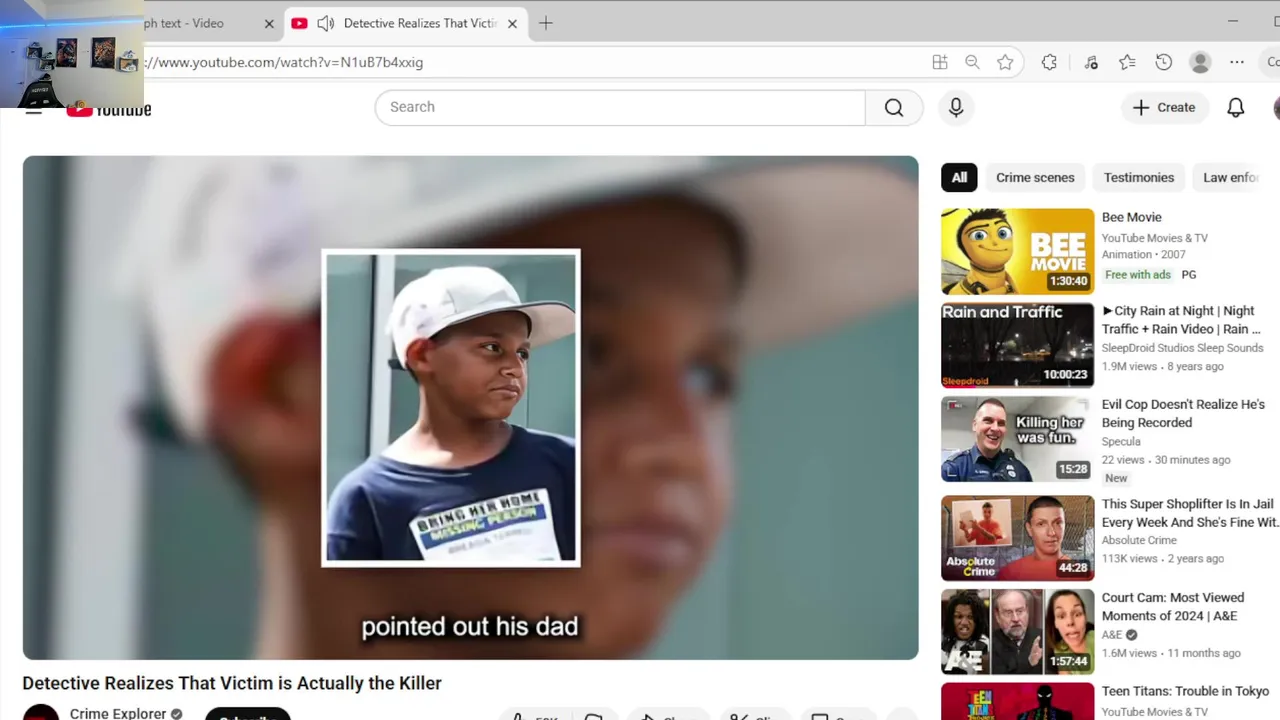Open the Create menu

[x=1164, y=107]
